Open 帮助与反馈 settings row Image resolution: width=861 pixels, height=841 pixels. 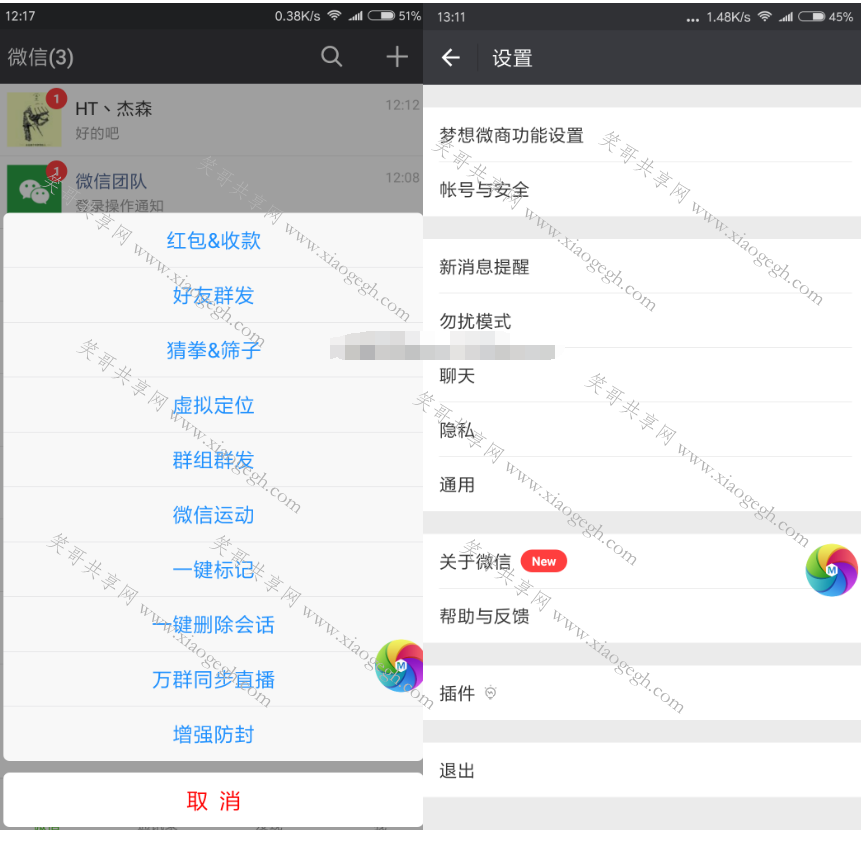[x=642, y=616]
